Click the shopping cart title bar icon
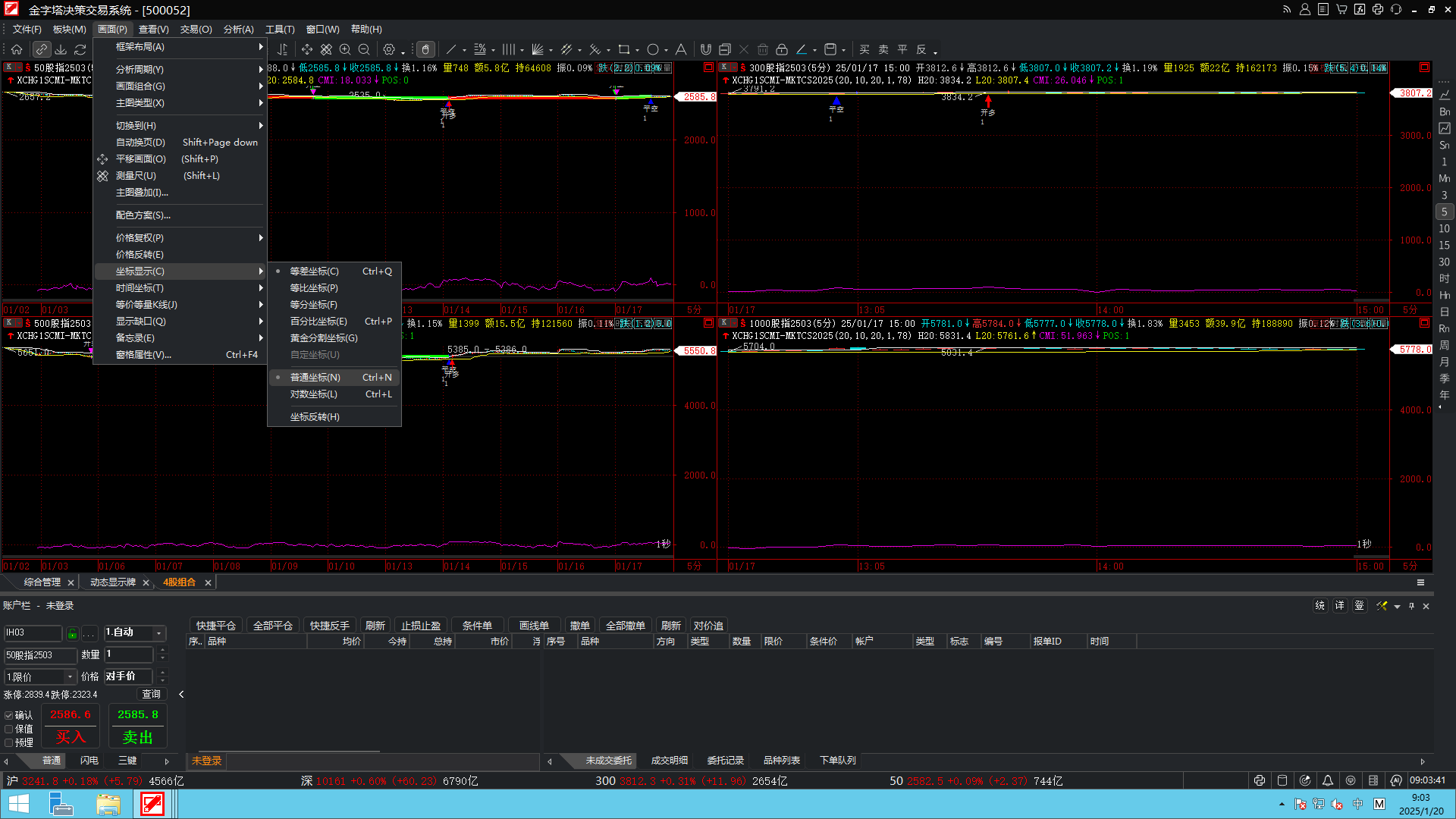Viewport: 1456px width, 819px height. [1341, 10]
